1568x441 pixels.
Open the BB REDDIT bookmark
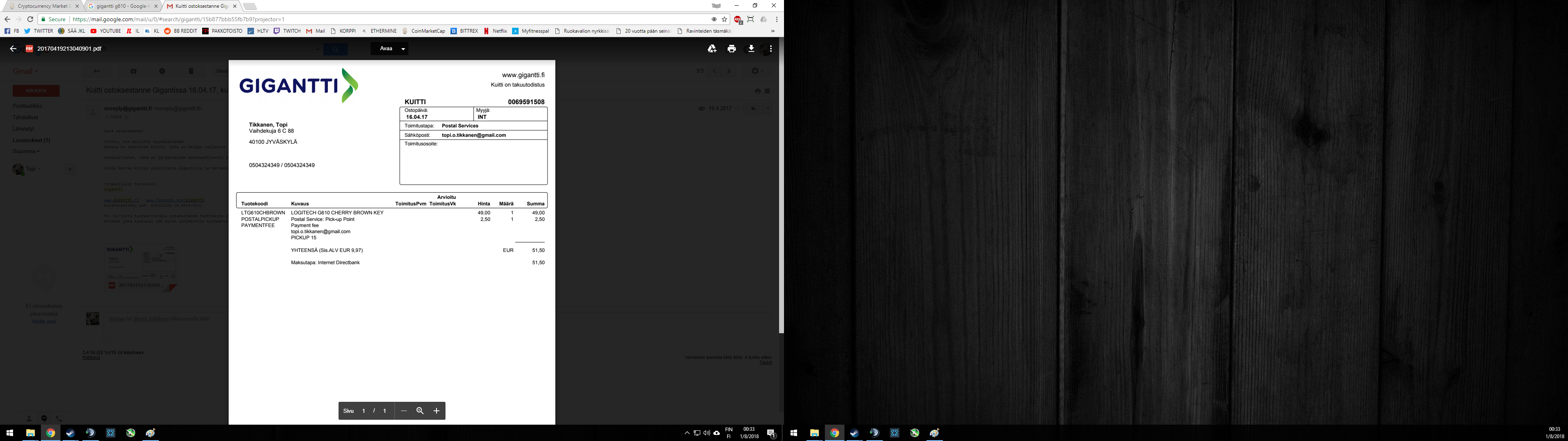point(181,31)
